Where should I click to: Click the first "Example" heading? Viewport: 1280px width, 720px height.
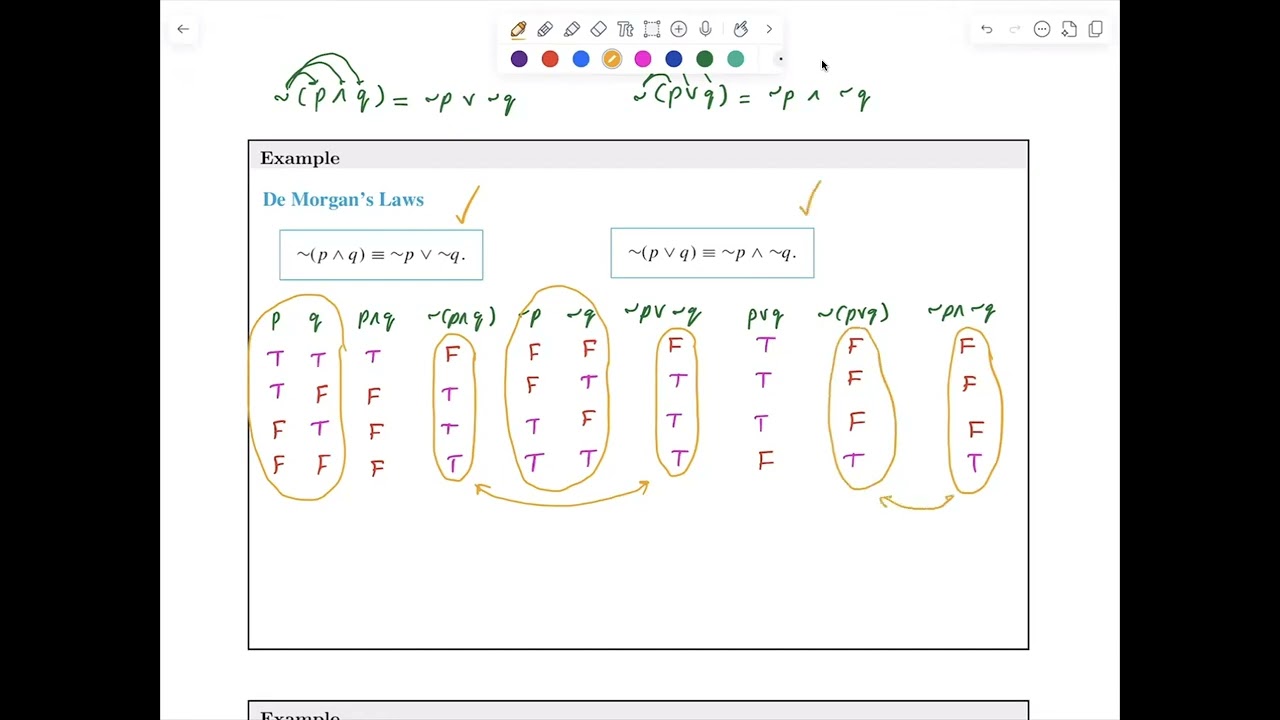pos(300,158)
